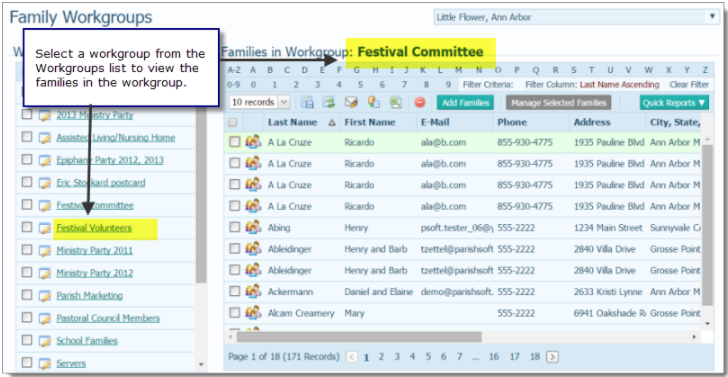Filter last names by letter S
The height and width of the screenshot is (377, 728).
[574, 71]
